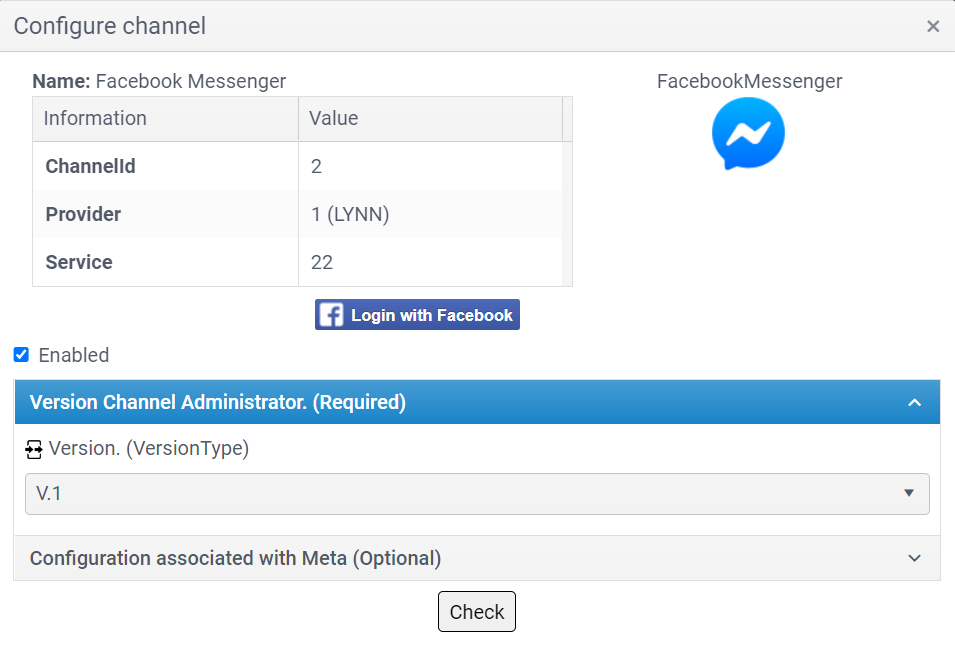Open Configuration associated with Meta (Optional) section
955x665 pixels.
[236, 558]
